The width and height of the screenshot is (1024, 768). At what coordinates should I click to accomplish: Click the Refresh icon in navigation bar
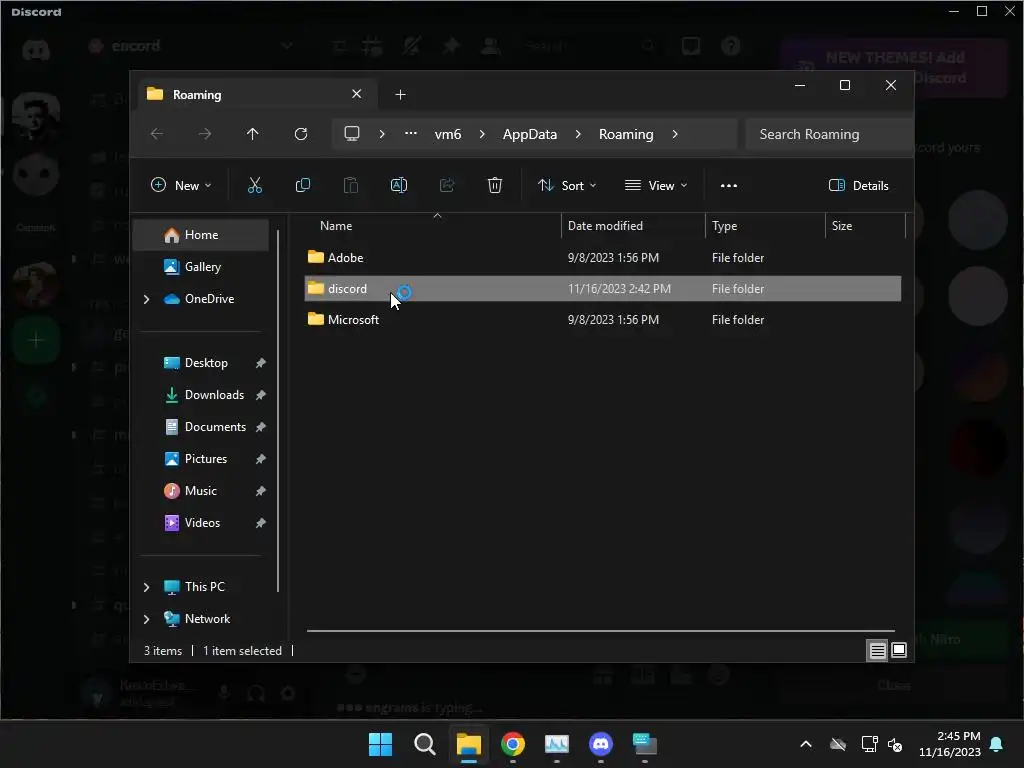(300, 134)
